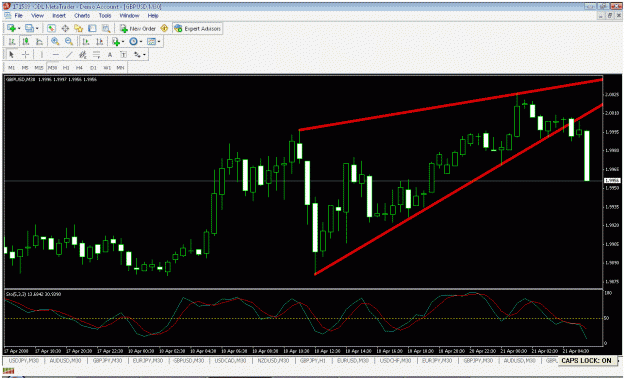Switch timeframe to H4
The width and height of the screenshot is (625, 378).
80,68
